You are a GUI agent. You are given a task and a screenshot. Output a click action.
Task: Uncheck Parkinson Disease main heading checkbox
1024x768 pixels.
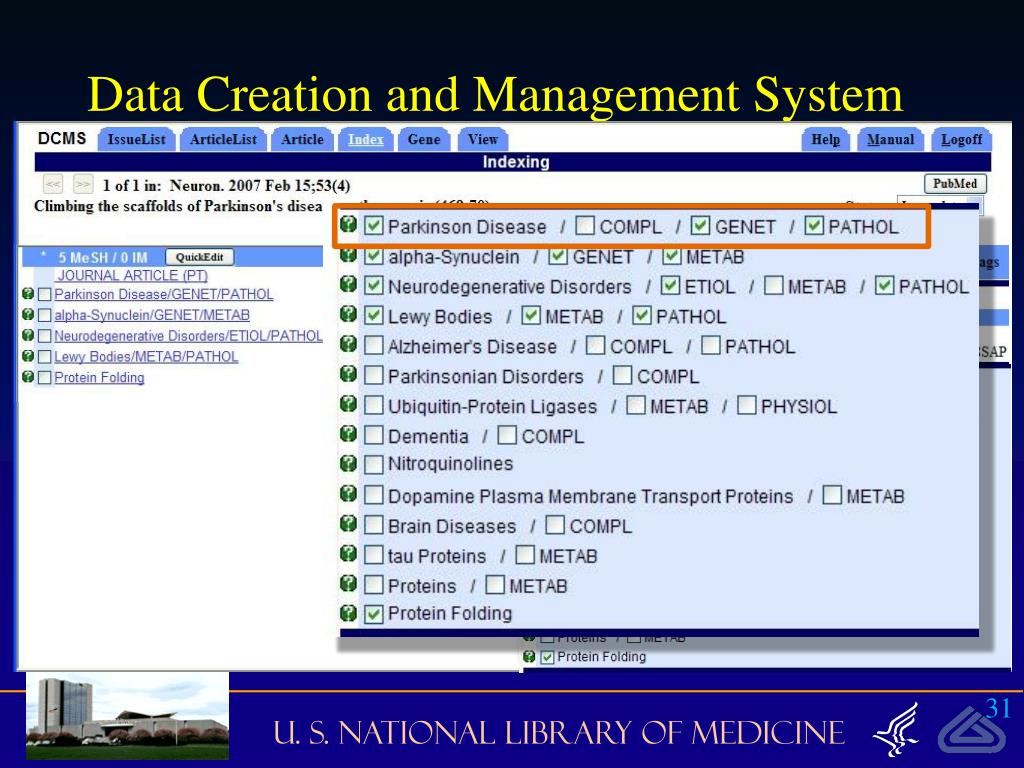[x=373, y=226]
